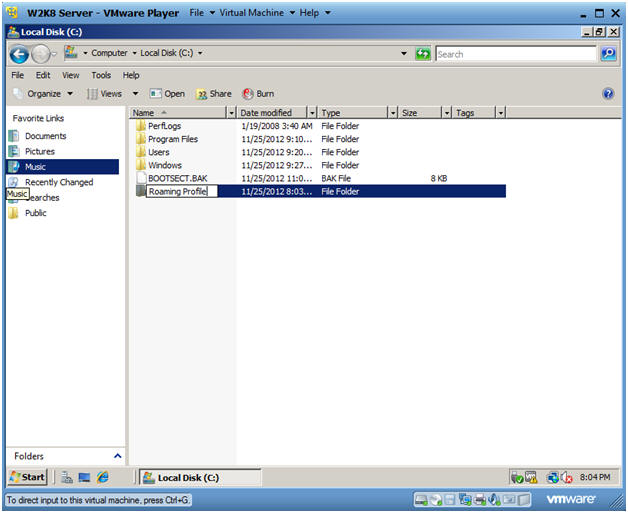Click the Burn toolbar button

(258, 94)
